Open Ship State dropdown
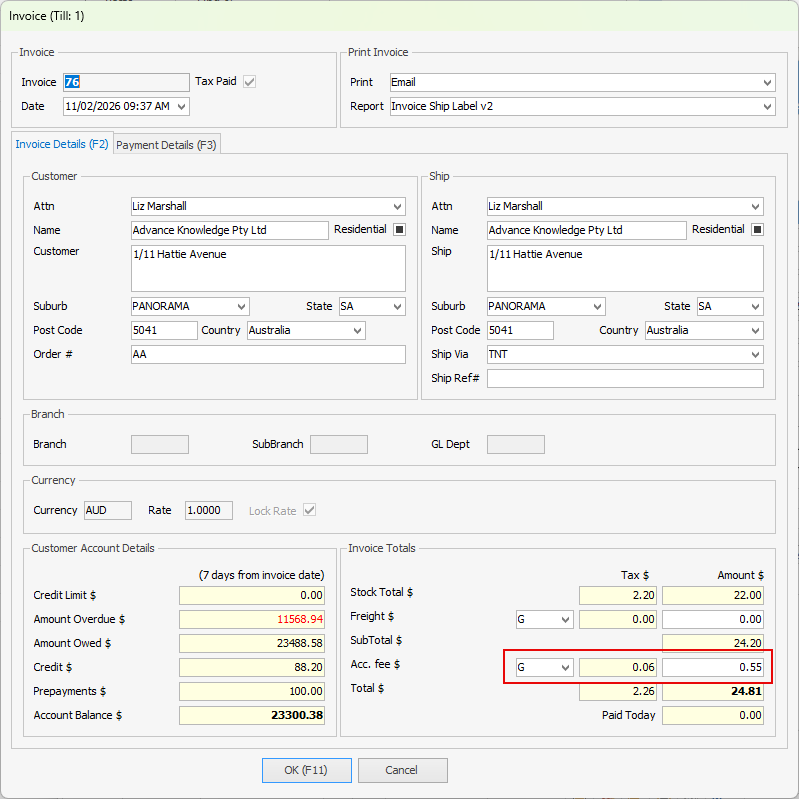Screen dimensions: 799x799 pyautogui.click(x=755, y=306)
